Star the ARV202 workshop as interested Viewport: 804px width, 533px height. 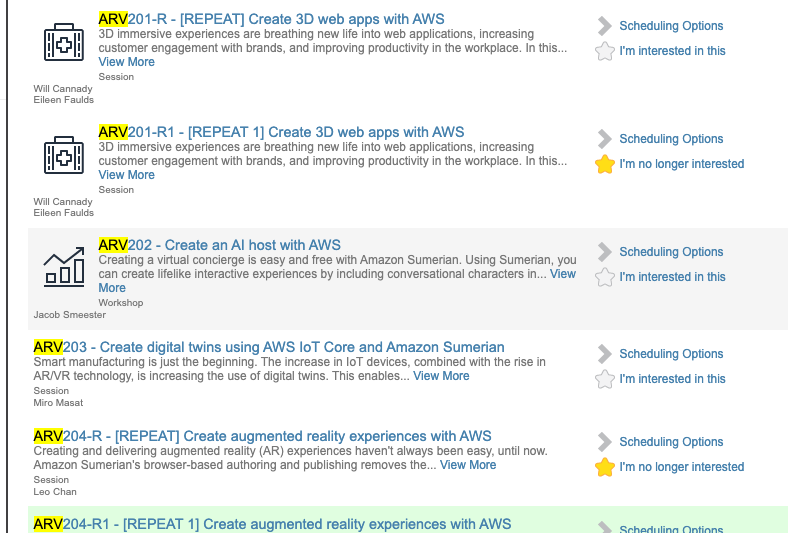[x=605, y=277]
